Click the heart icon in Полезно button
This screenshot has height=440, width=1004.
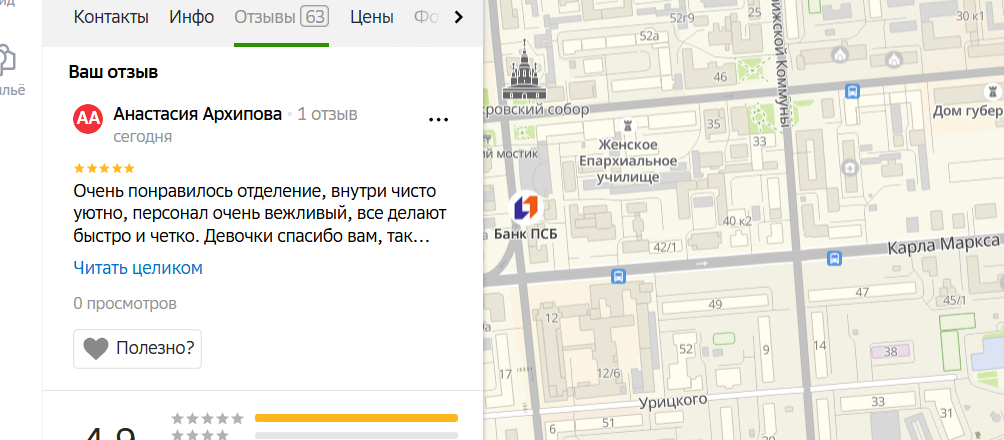pos(96,349)
